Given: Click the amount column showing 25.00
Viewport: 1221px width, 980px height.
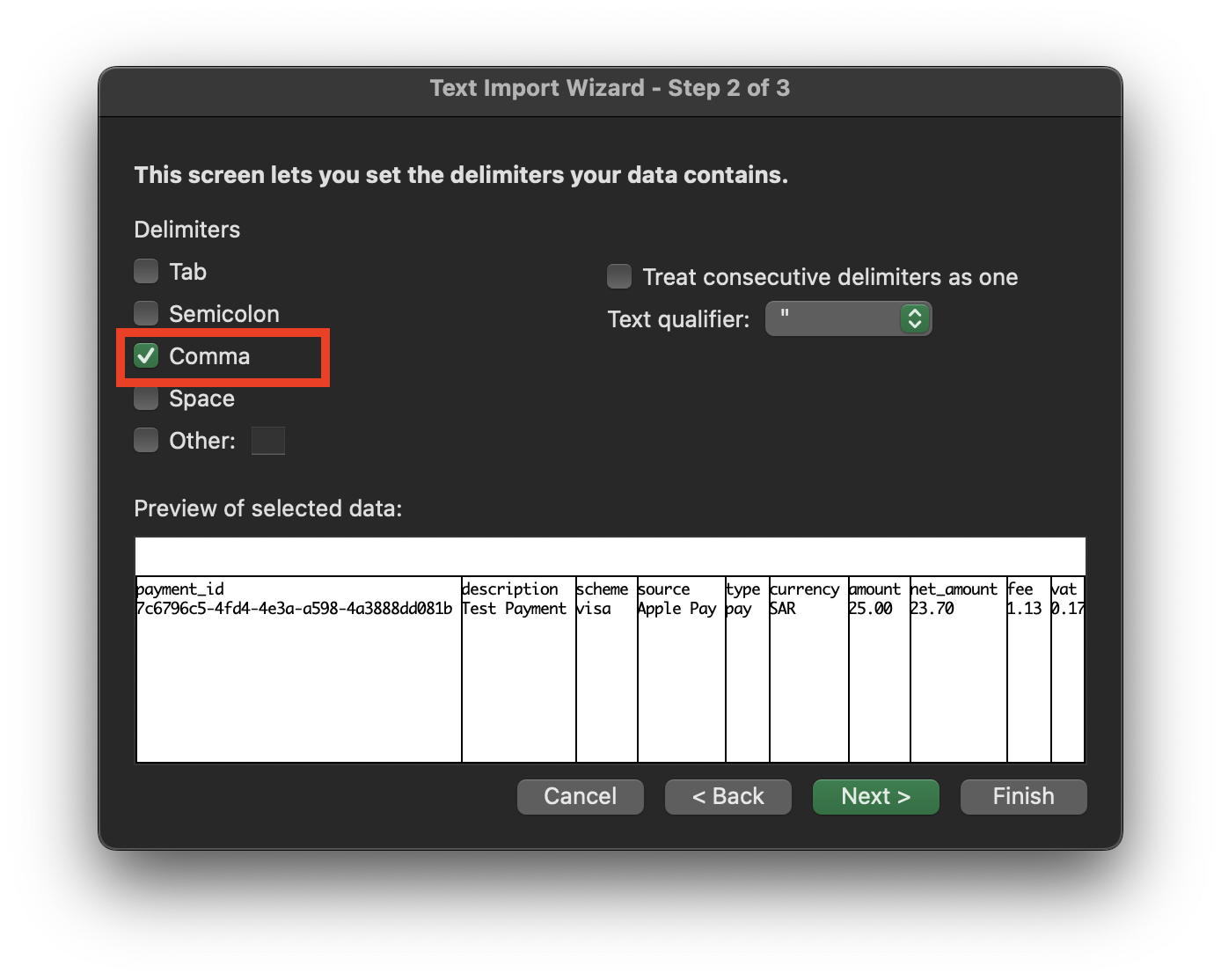Looking at the screenshot, I should 879,669.
